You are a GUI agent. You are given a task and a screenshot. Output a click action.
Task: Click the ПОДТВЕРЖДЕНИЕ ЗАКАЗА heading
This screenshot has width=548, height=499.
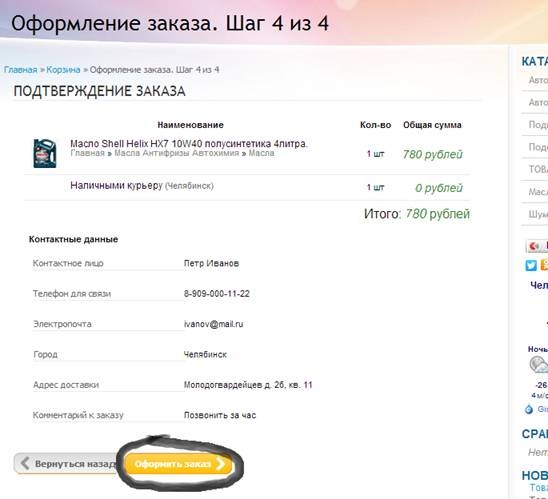tap(99, 91)
